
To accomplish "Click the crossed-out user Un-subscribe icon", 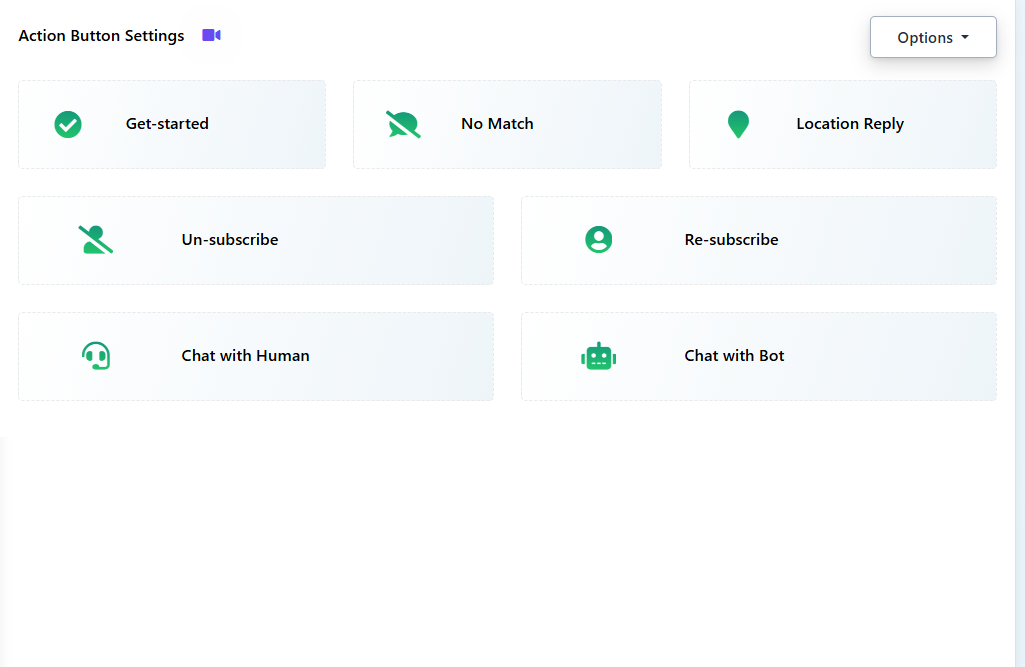I will coord(96,240).
